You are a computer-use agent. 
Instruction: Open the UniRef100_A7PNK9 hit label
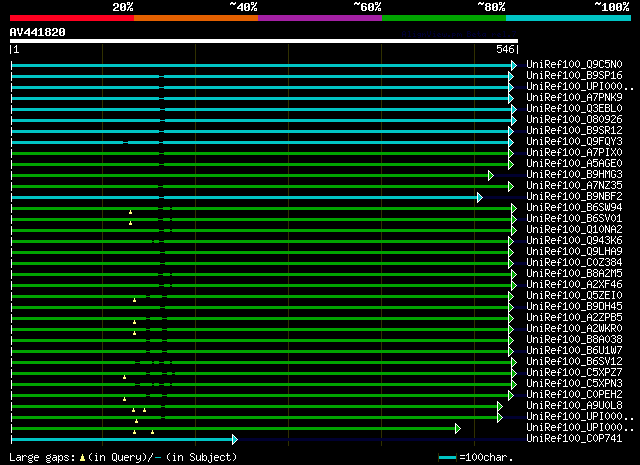click(x=574, y=98)
